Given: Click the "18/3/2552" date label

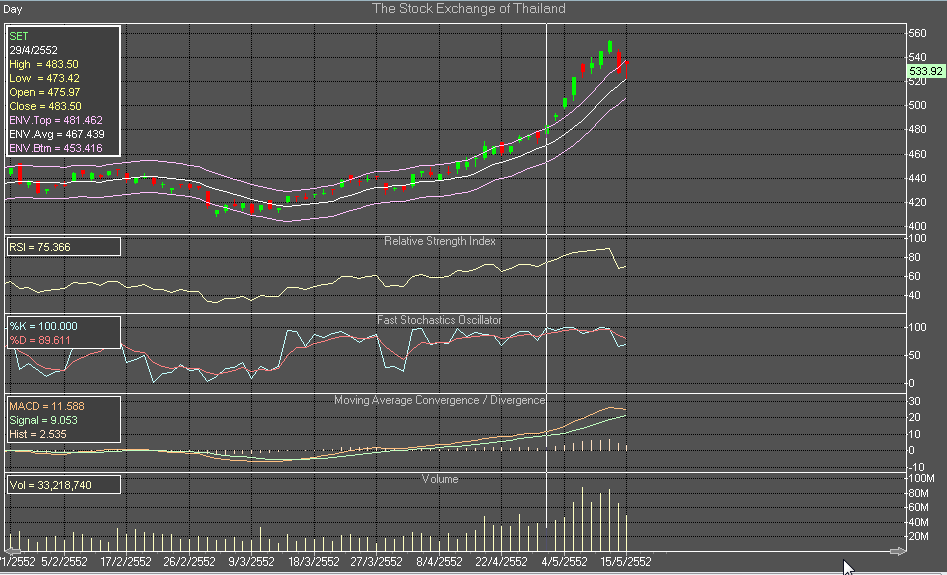Looking at the screenshot, I should pyautogui.click(x=313, y=562).
